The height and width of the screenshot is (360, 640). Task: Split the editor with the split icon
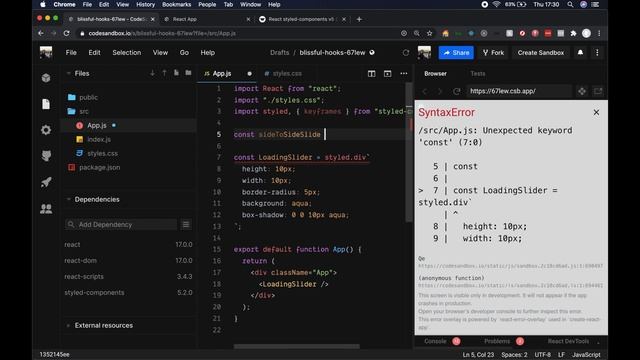[x=371, y=73]
